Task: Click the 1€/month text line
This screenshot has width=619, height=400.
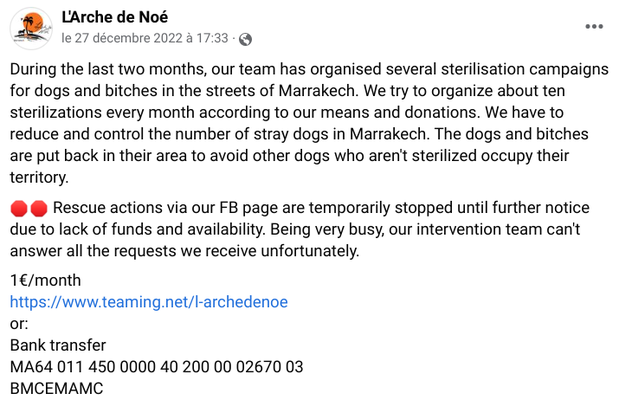Action: pos(45,280)
